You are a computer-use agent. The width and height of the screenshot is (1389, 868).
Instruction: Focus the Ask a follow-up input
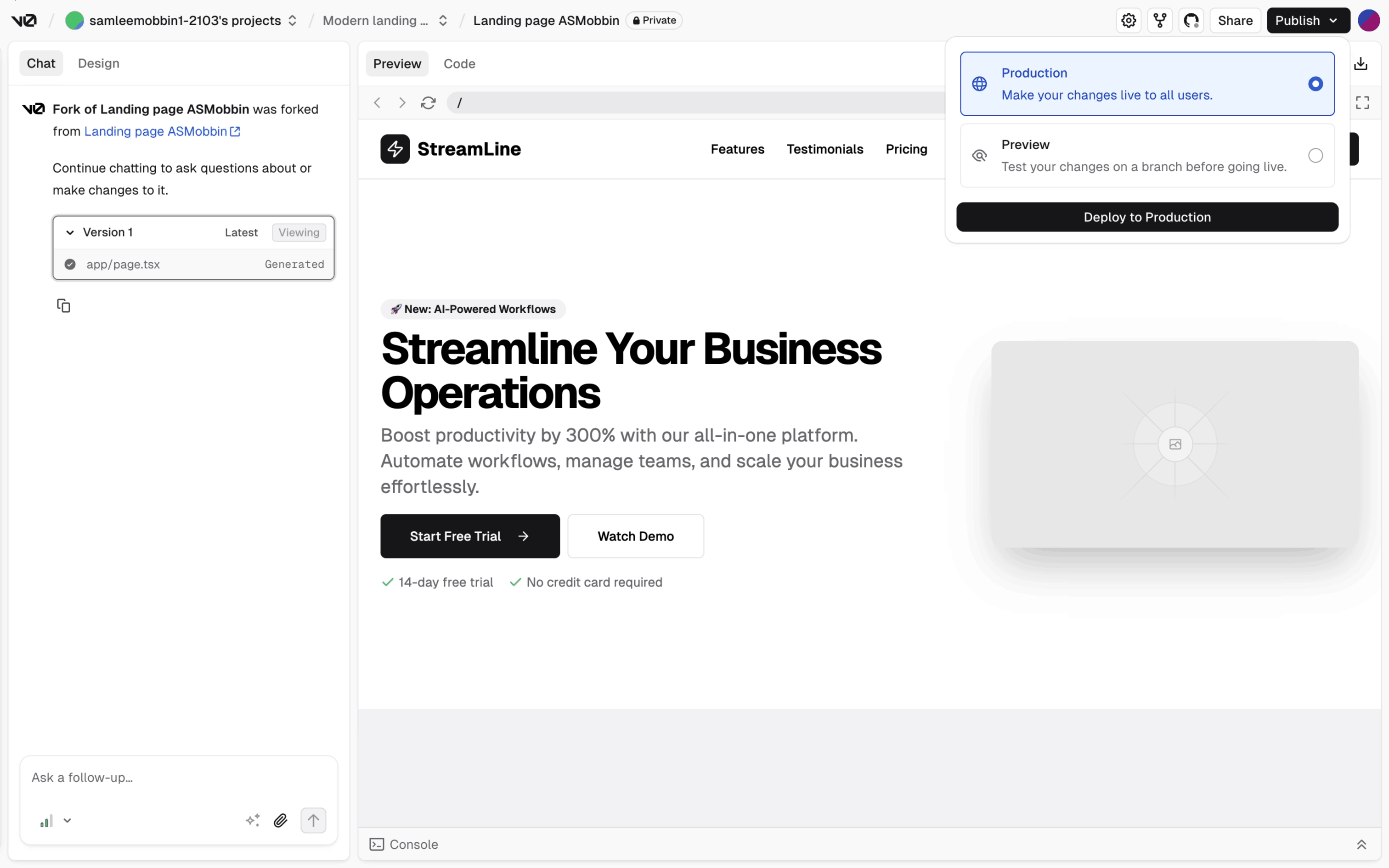click(x=178, y=778)
